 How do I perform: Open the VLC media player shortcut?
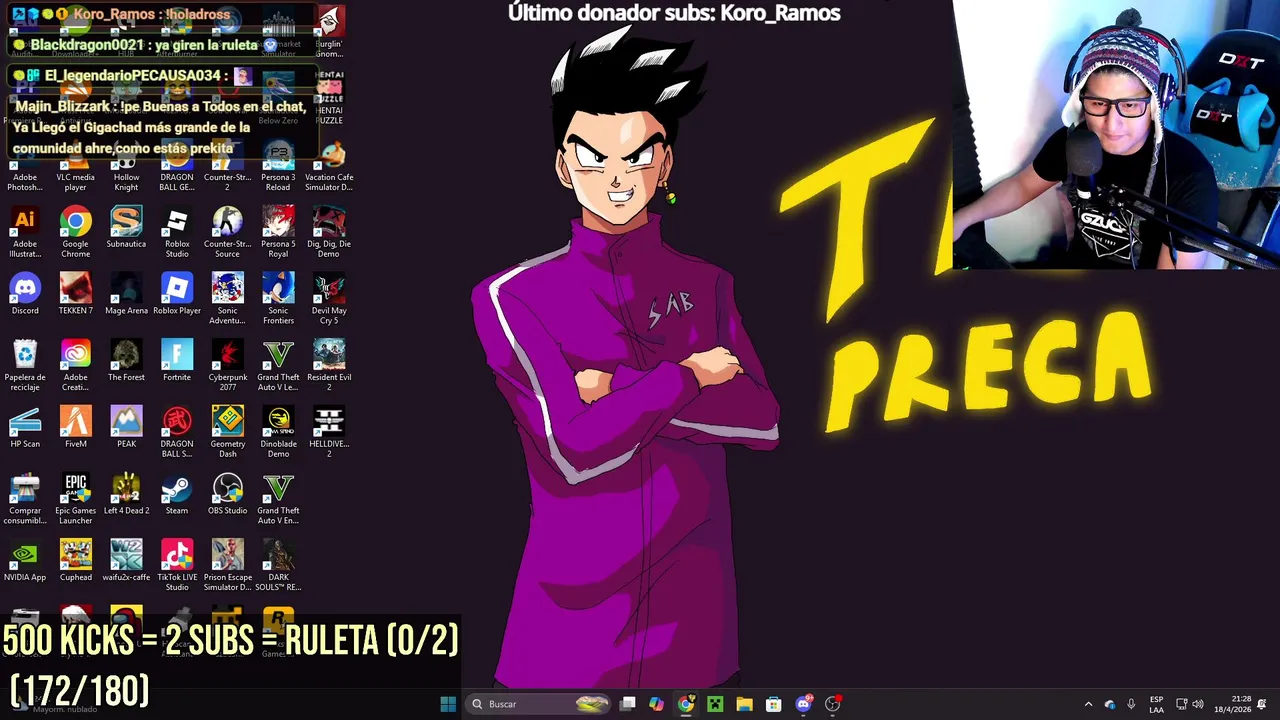coord(75,165)
